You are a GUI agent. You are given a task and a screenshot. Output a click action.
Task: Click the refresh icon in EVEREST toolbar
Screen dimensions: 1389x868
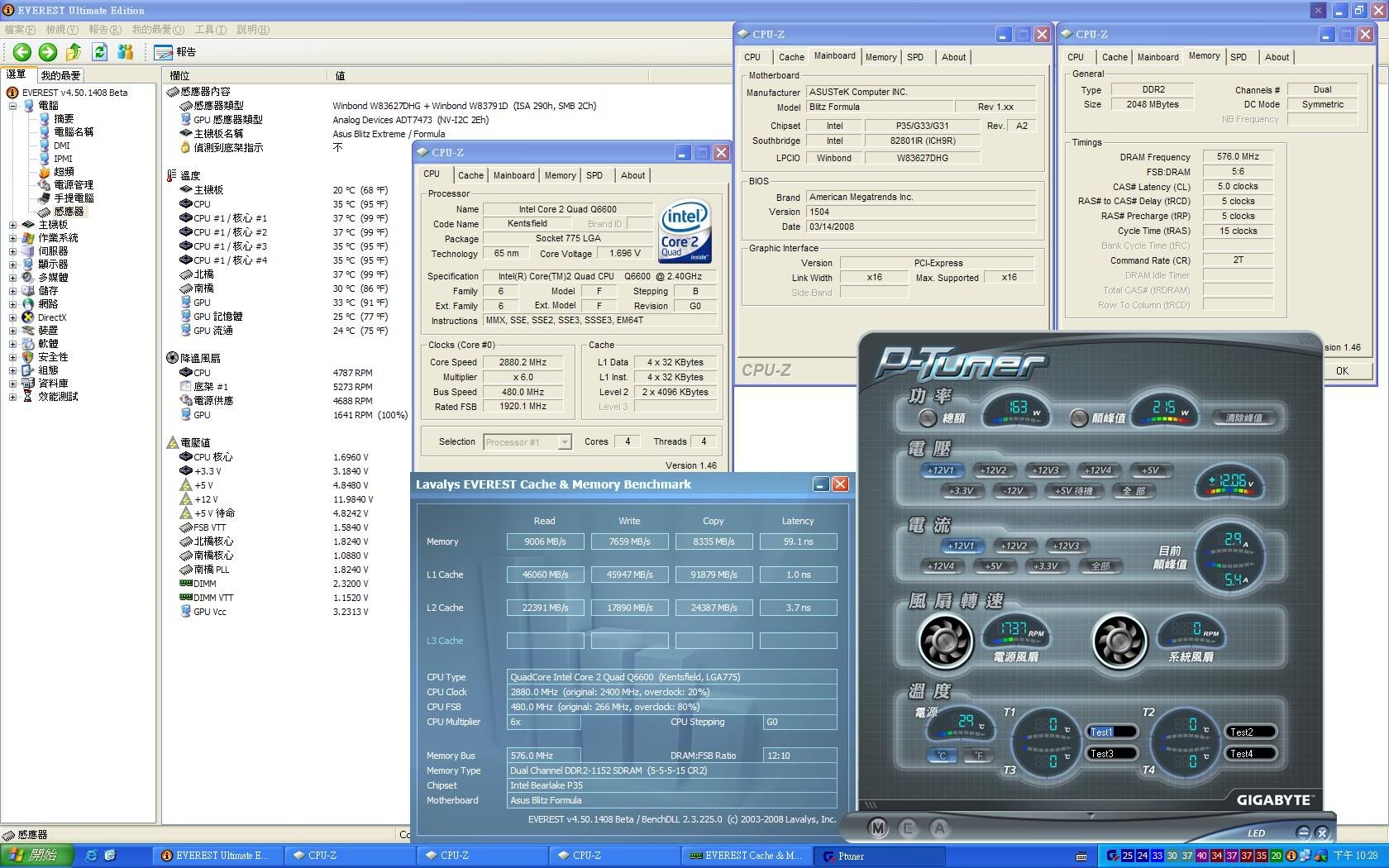(100, 52)
